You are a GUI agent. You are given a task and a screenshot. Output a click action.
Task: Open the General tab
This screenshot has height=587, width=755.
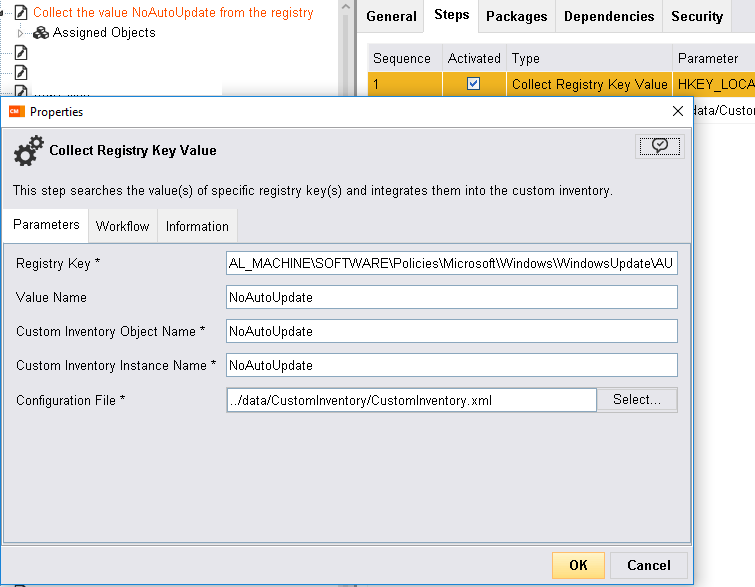point(391,16)
